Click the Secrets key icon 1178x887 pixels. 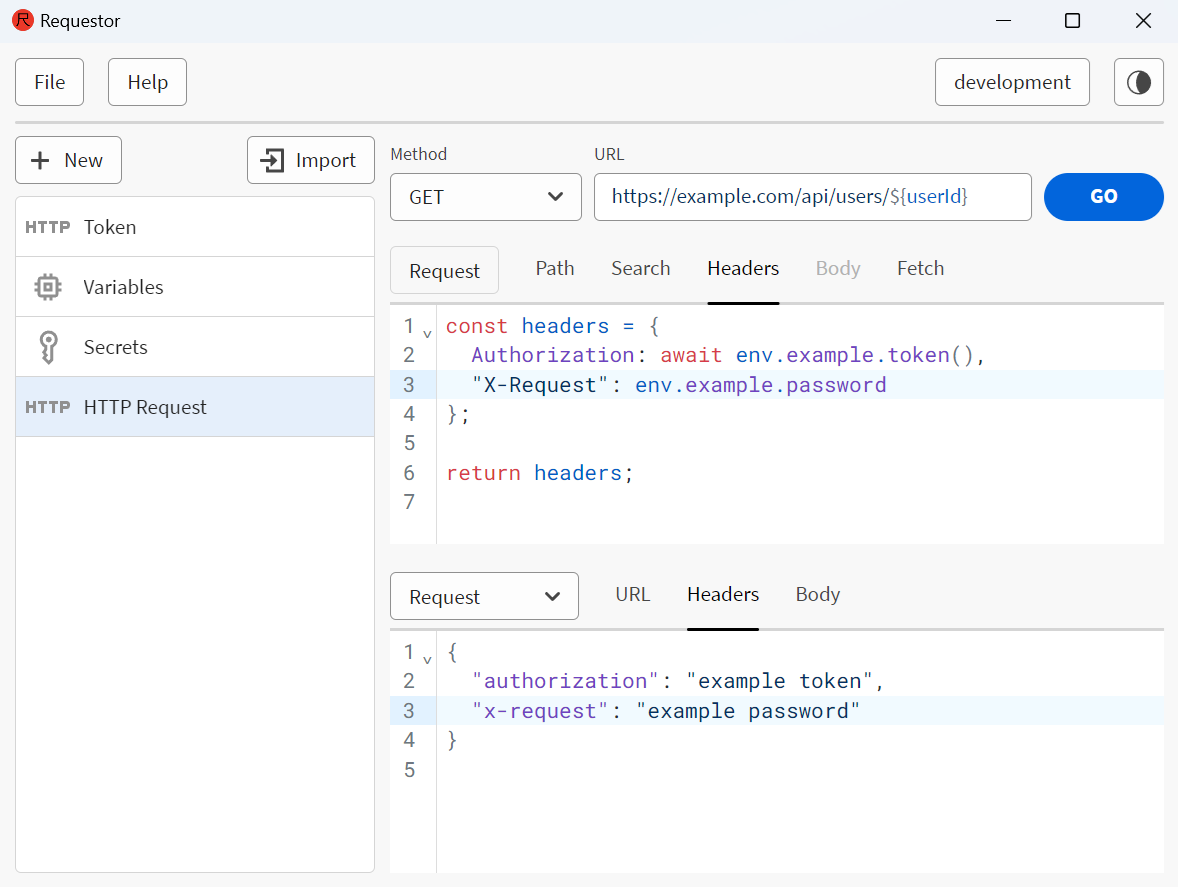(47, 346)
